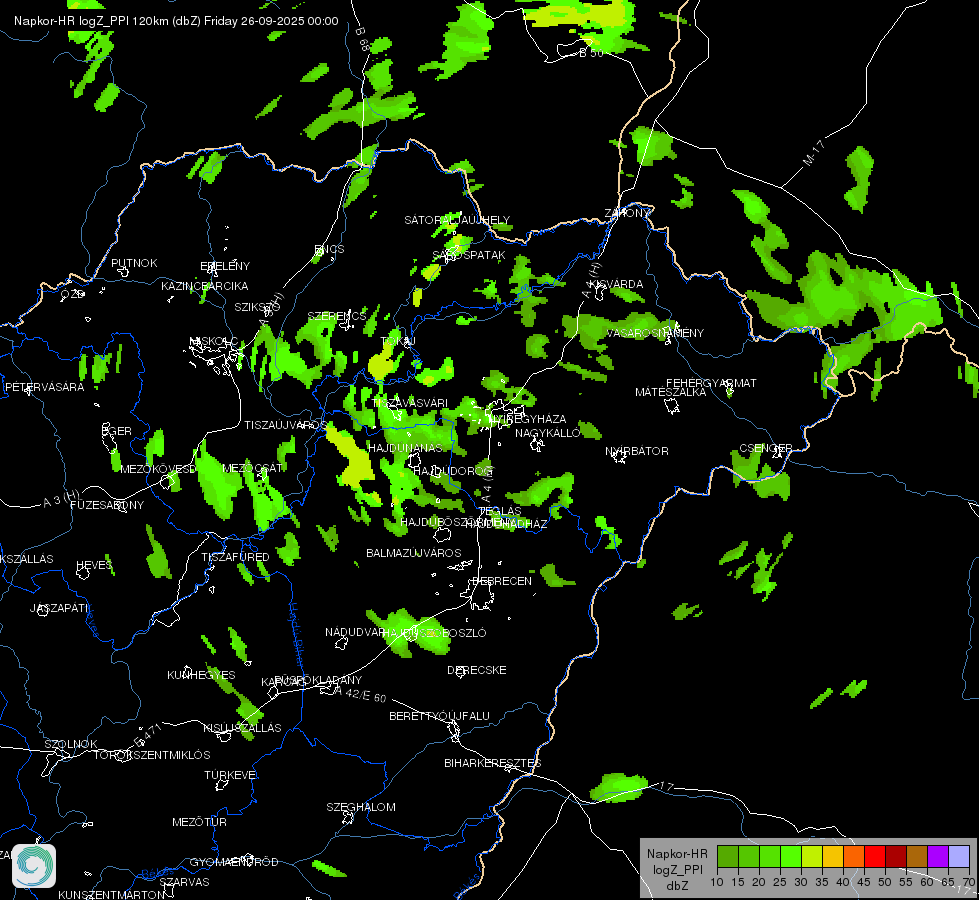Click the SZEGHALOM town label
The width and height of the screenshot is (979, 900).
(361, 807)
